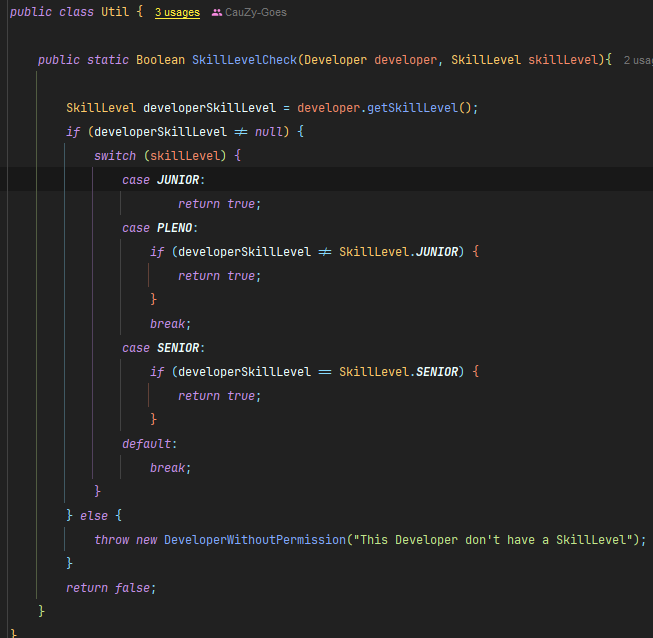
Task: Click the developerSkillLevel variable declaration
Action: click(x=209, y=108)
